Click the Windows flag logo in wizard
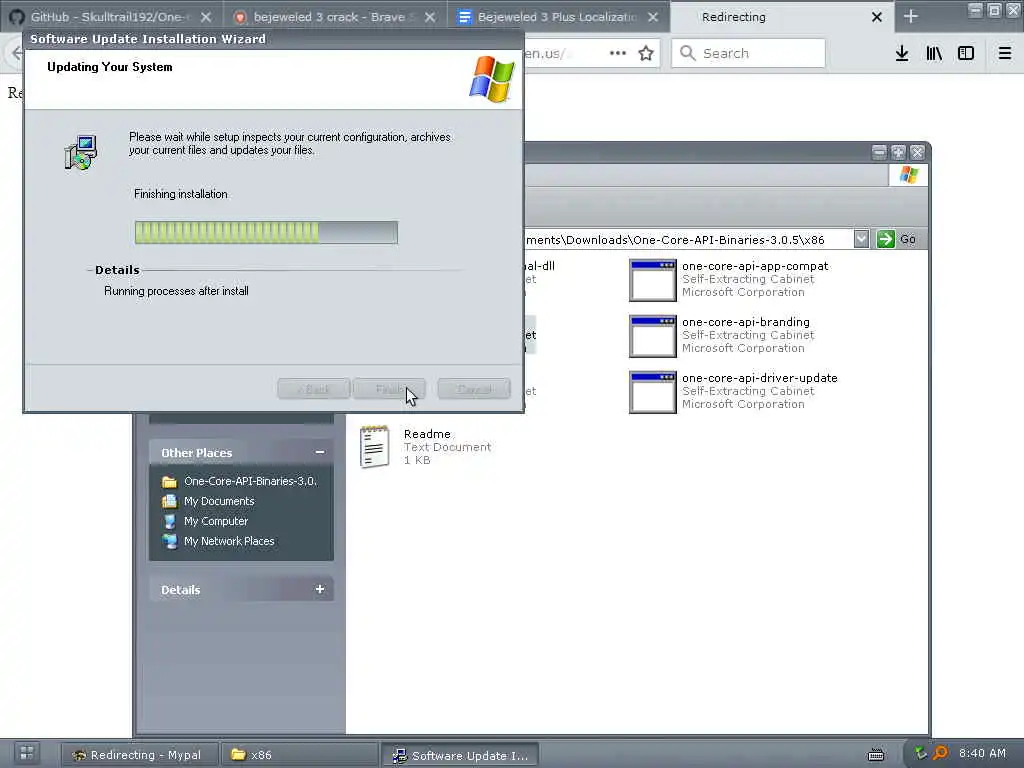The height and width of the screenshot is (768, 1024). click(492, 79)
